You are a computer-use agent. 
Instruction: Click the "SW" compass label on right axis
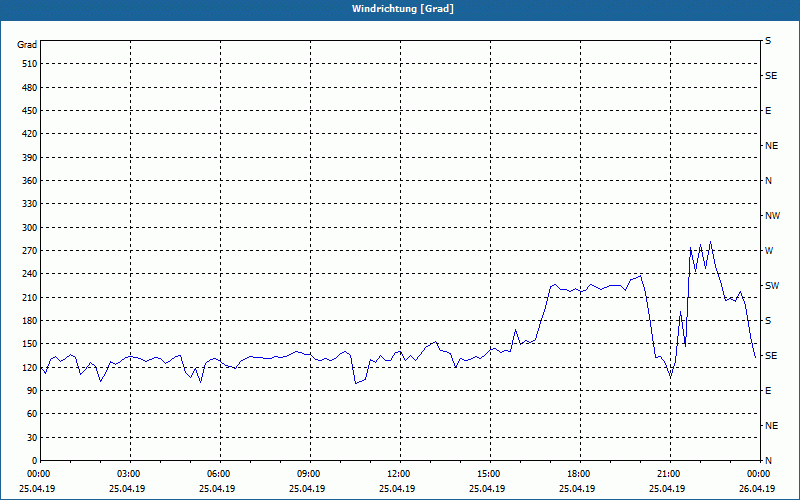point(772,286)
